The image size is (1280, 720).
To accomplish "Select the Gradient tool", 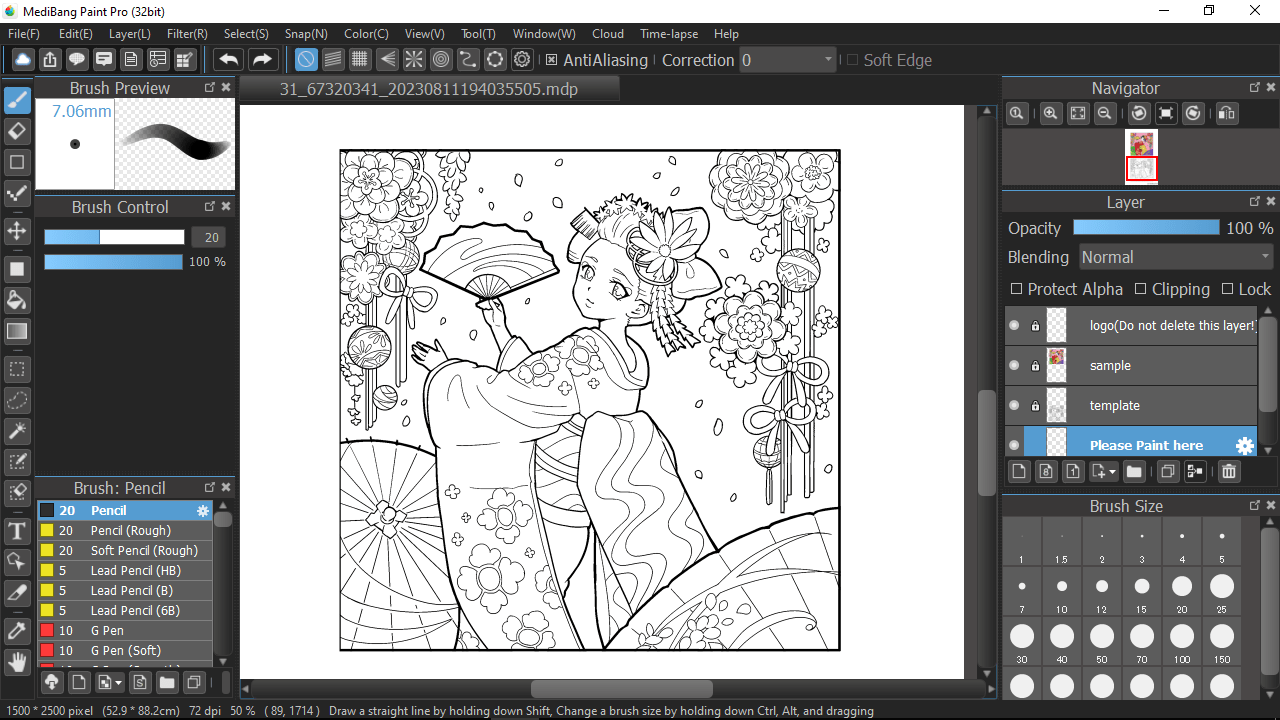I will coord(17,331).
